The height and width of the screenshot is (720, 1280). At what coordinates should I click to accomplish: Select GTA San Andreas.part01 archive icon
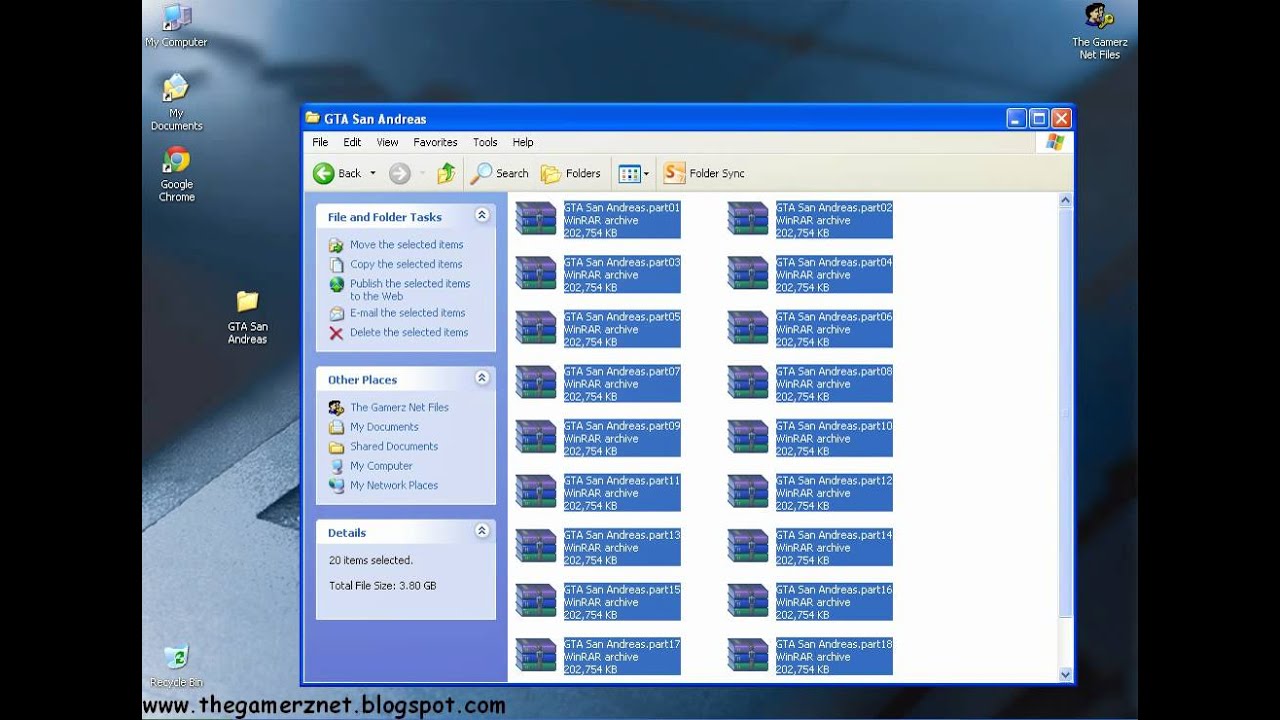click(x=536, y=220)
